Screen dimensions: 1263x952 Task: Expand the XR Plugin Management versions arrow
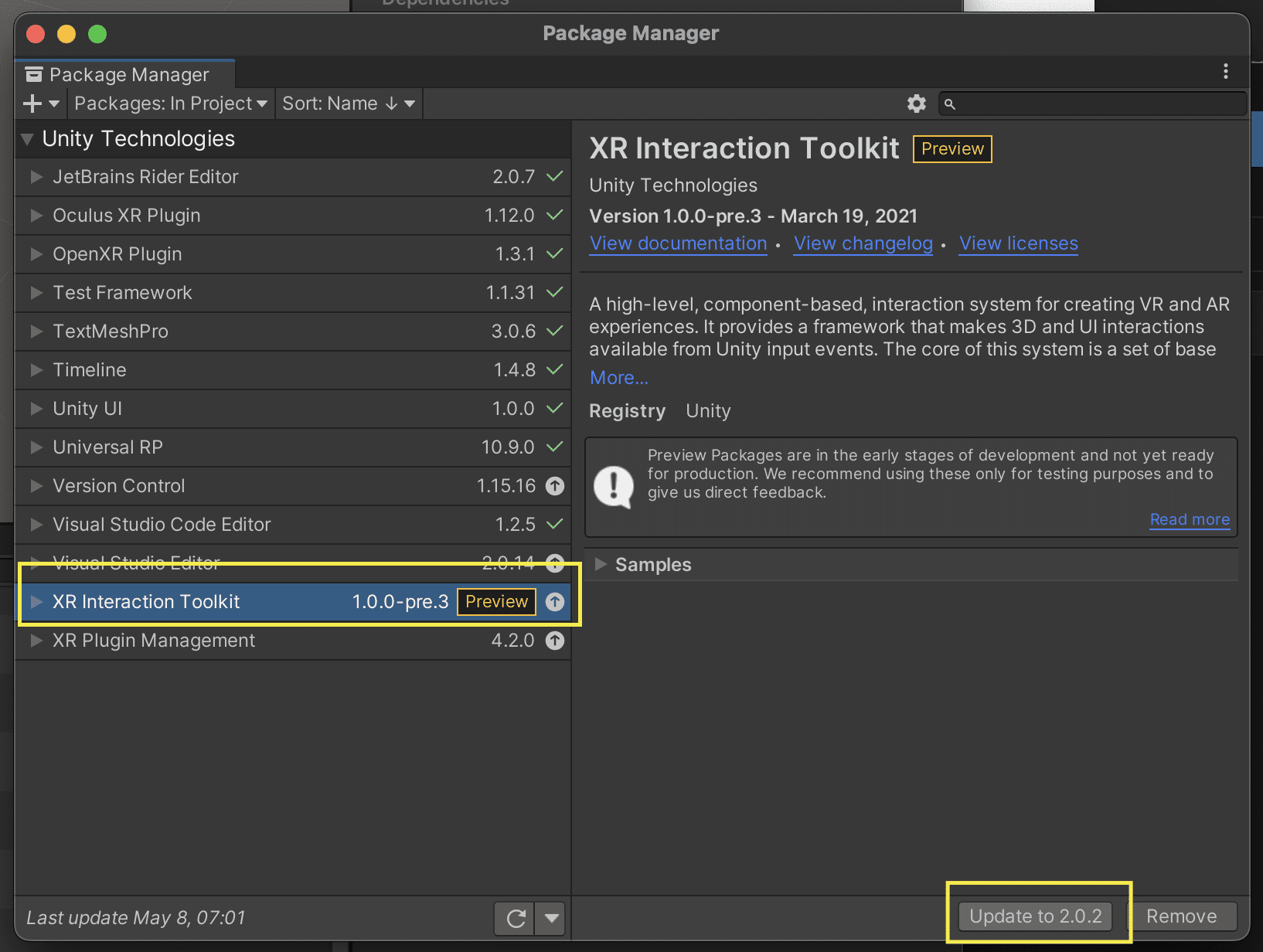coord(36,641)
